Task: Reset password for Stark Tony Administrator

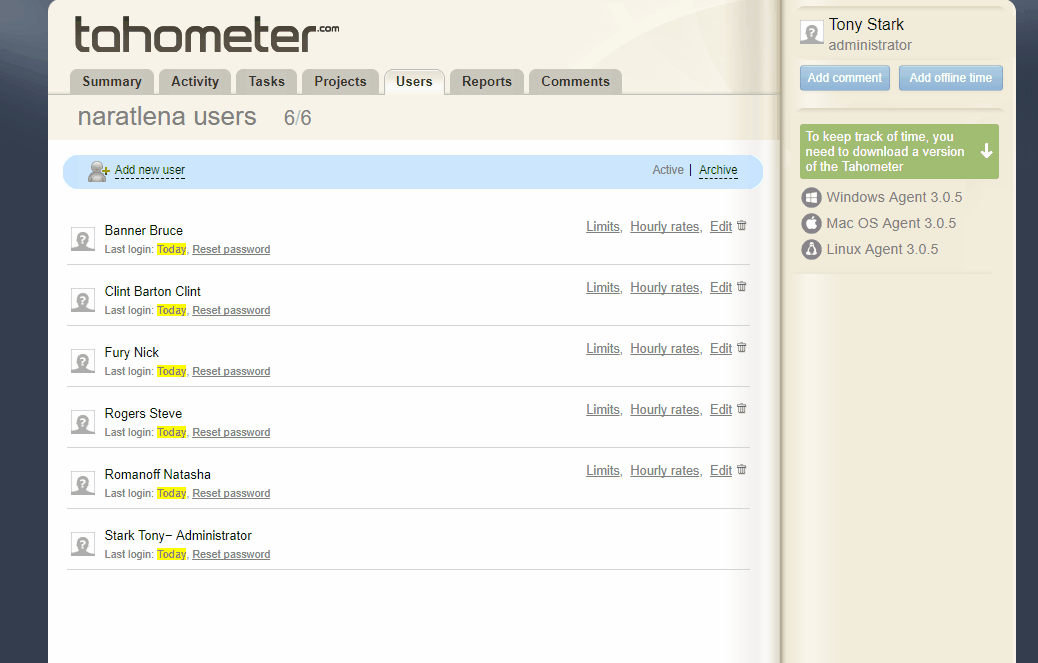Action: [231, 554]
